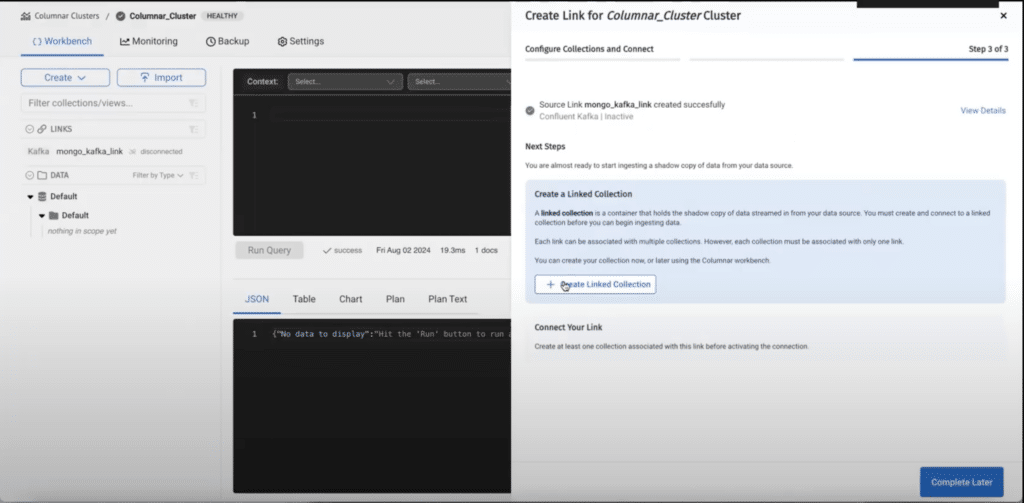The height and width of the screenshot is (503, 1024).
Task: Click the filter icon in the LINKS header
Action: pos(194,129)
